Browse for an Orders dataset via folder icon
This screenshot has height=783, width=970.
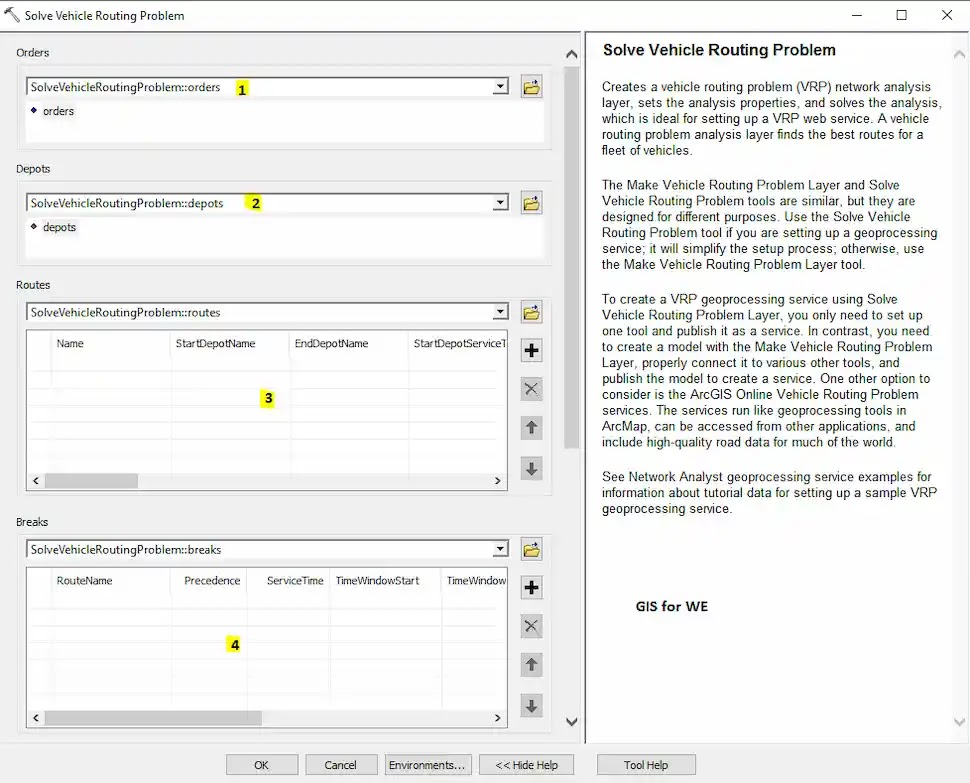(x=531, y=87)
